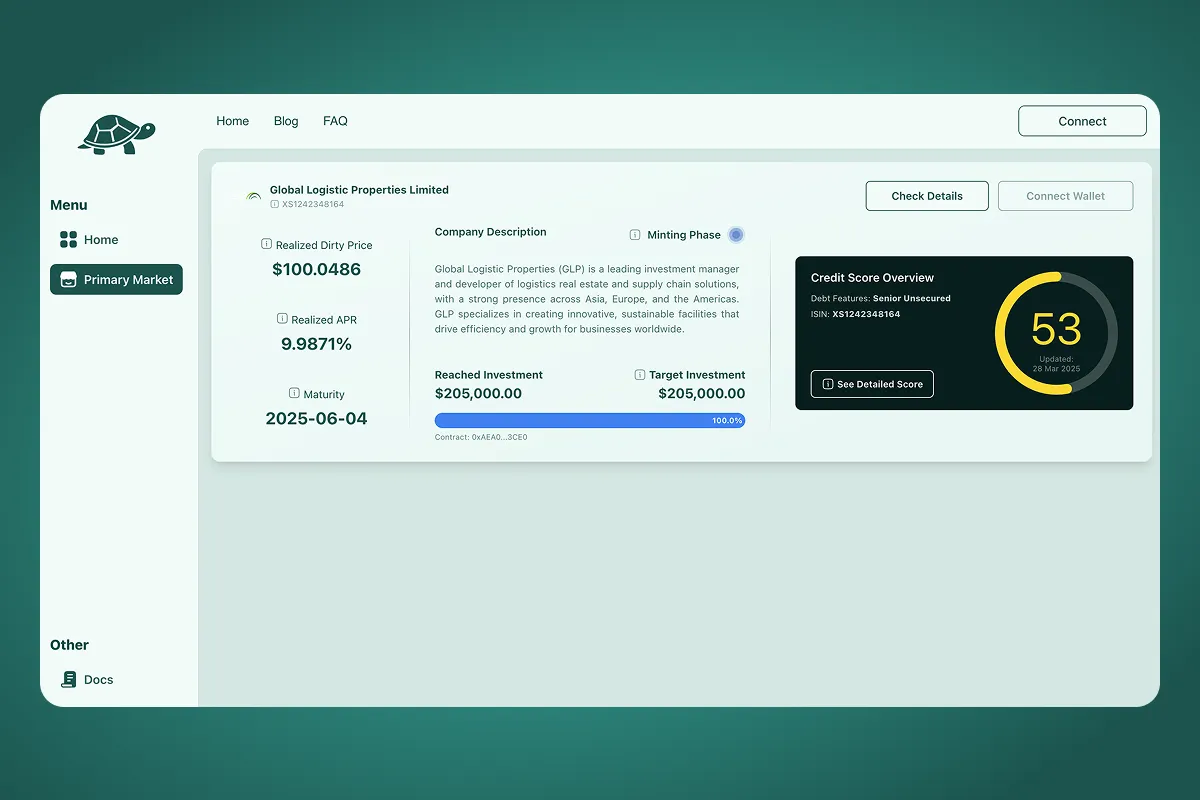1200x800 pixels.
Task: Click info icon beside XS1242348164 under company name
Action: (274, 204)
